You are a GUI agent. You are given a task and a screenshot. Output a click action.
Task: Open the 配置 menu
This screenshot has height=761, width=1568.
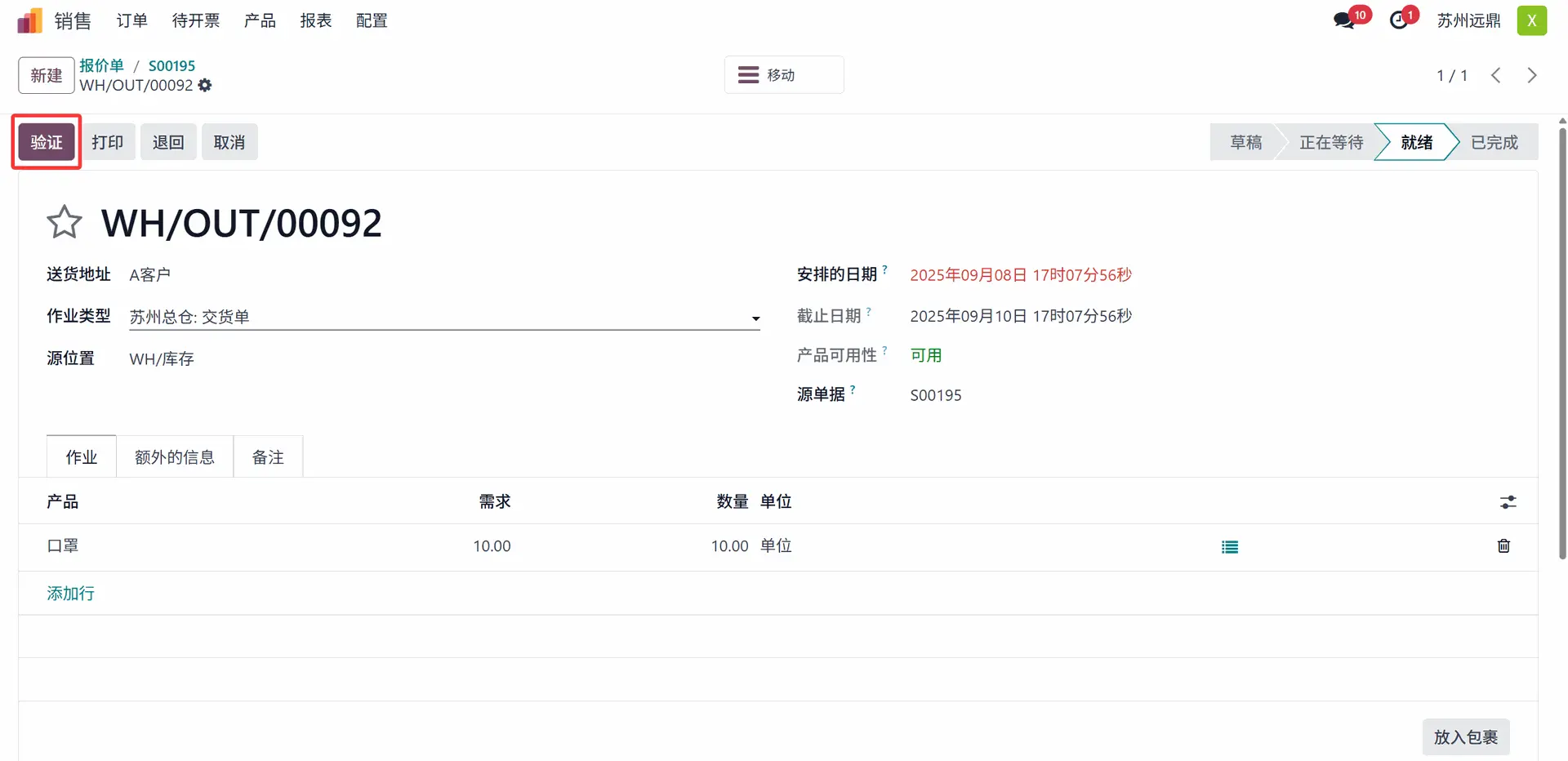coord(372,20)
